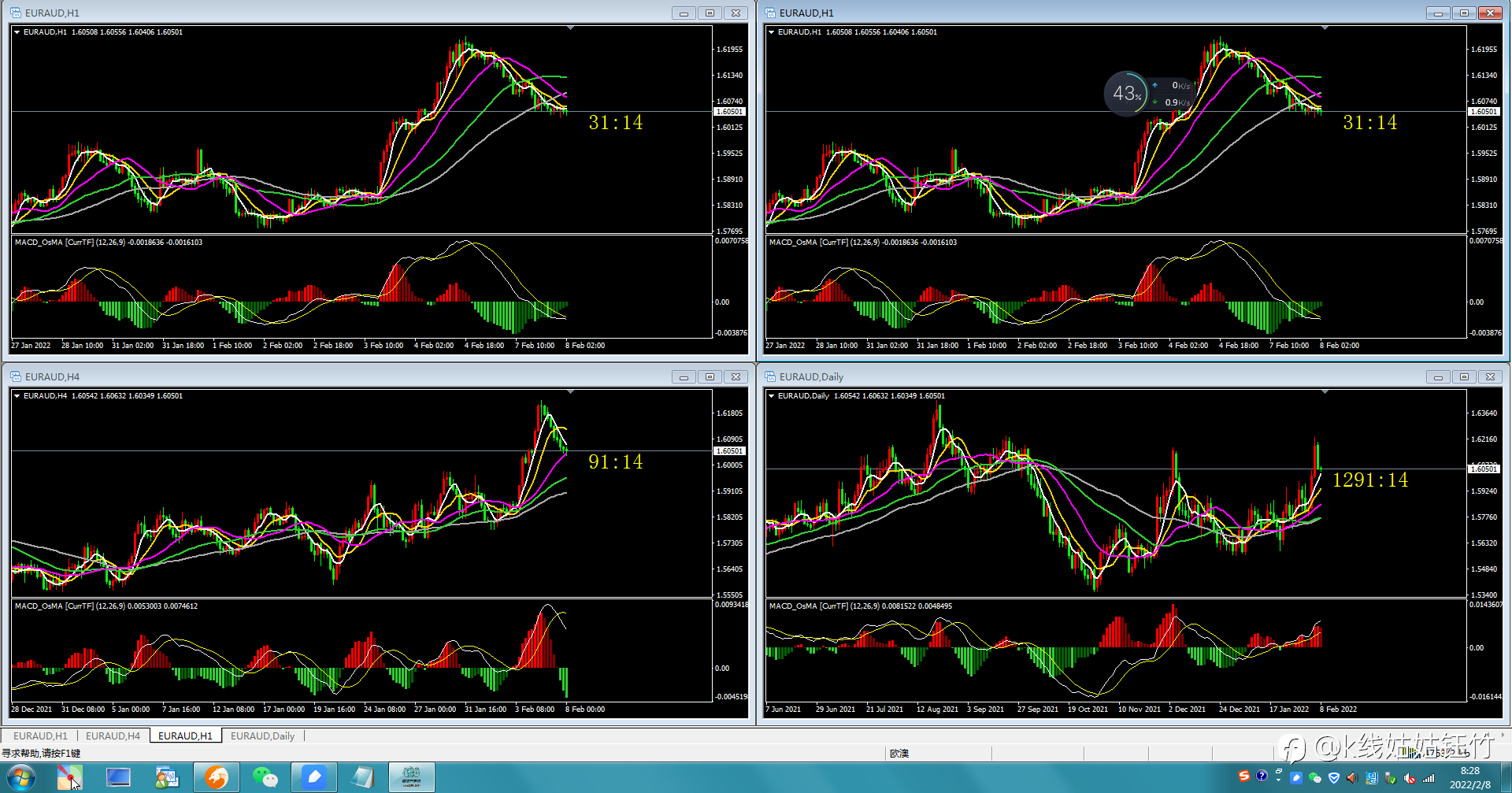
Task: Click the Sogou input method tray icon
Action: coord(1244,776)
